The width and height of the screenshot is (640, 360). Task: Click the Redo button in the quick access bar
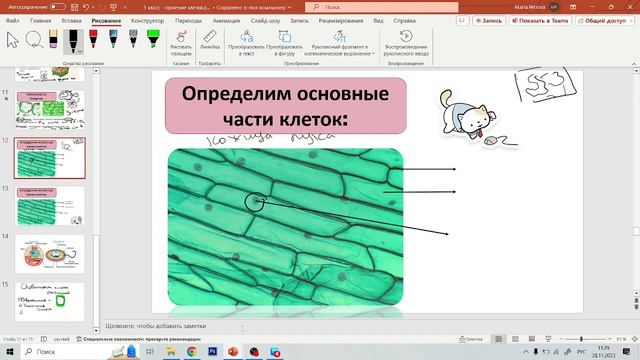pos(102,7)
